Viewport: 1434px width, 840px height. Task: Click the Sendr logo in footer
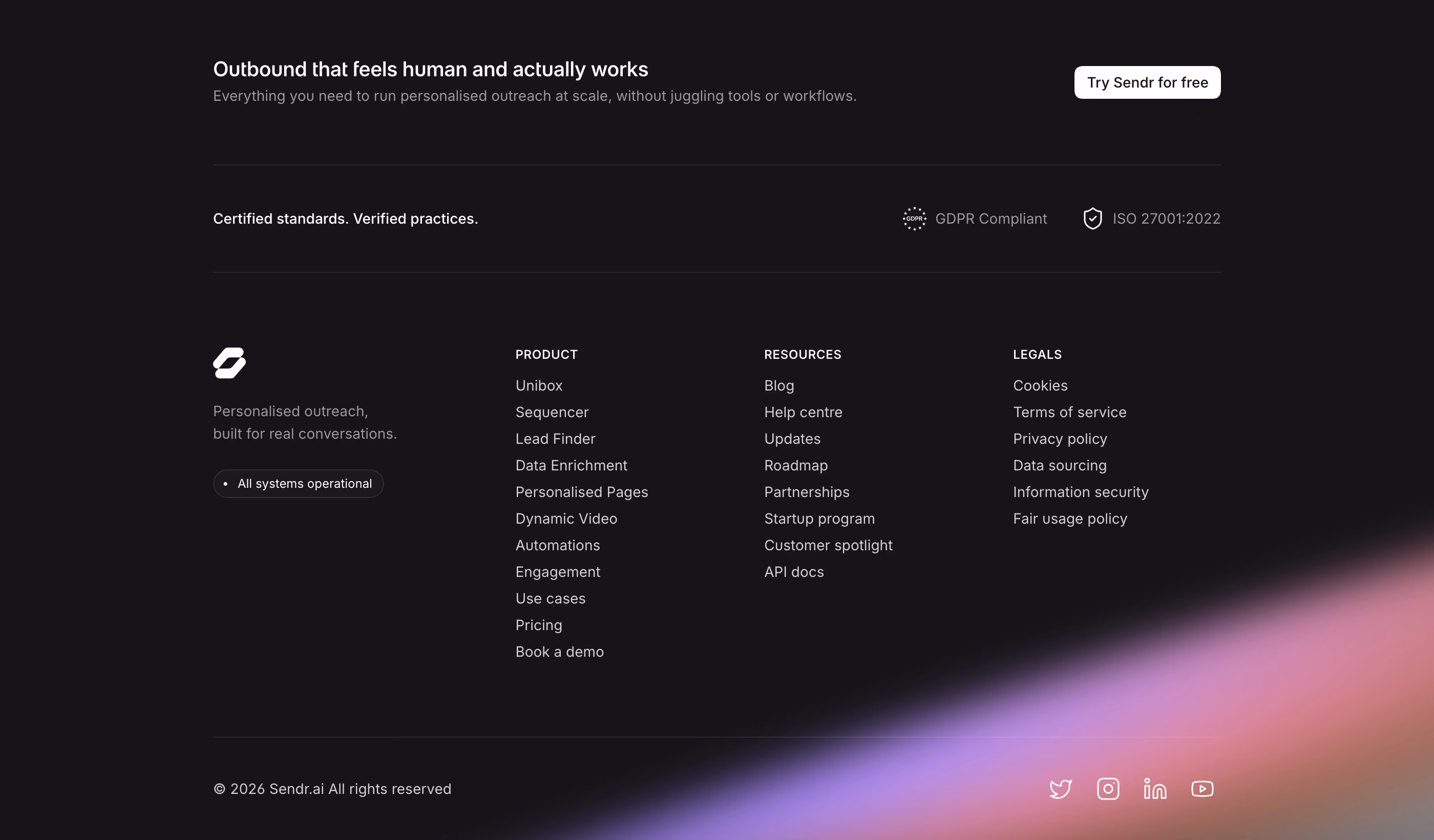pos(229,363)
